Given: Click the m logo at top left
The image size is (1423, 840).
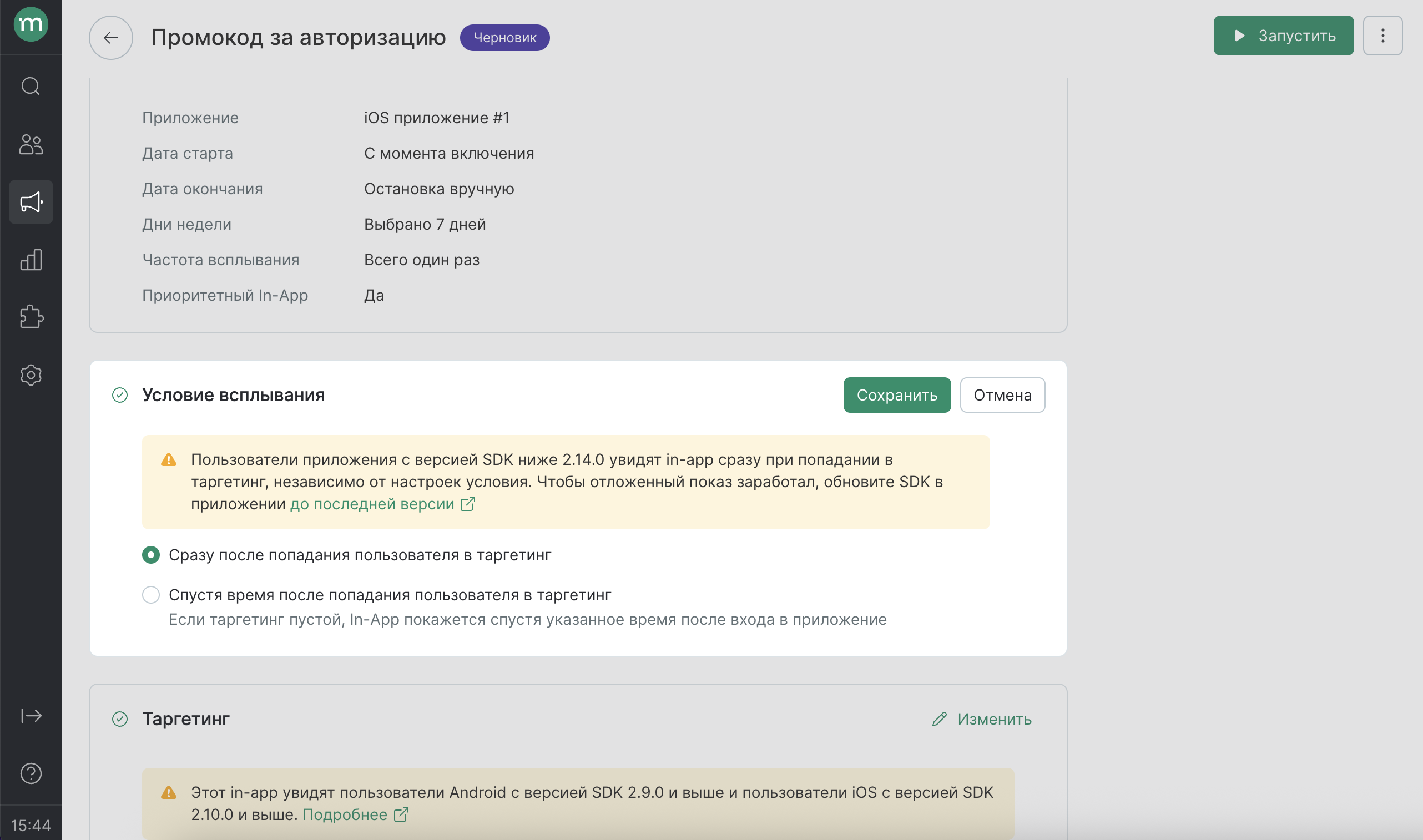Looking at the screenshot, I should 31,24.
